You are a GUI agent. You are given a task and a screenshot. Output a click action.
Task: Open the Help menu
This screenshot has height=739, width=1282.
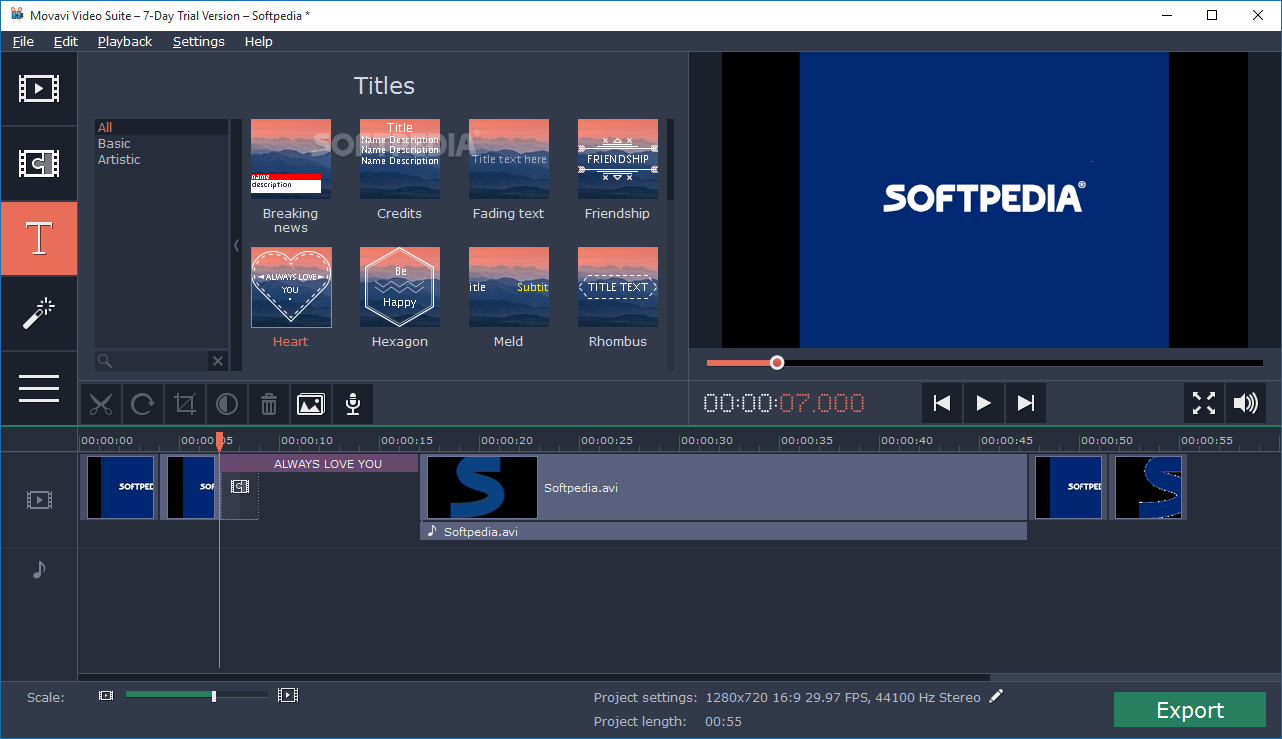click(x=258, y=41)
